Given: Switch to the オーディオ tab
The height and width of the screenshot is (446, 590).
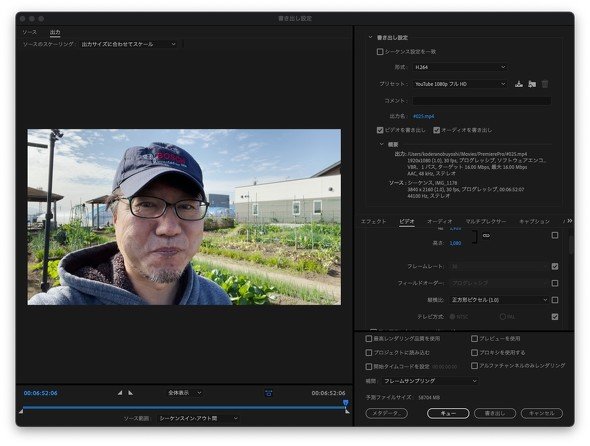Looking at the screenshot, I should [439, 221].
